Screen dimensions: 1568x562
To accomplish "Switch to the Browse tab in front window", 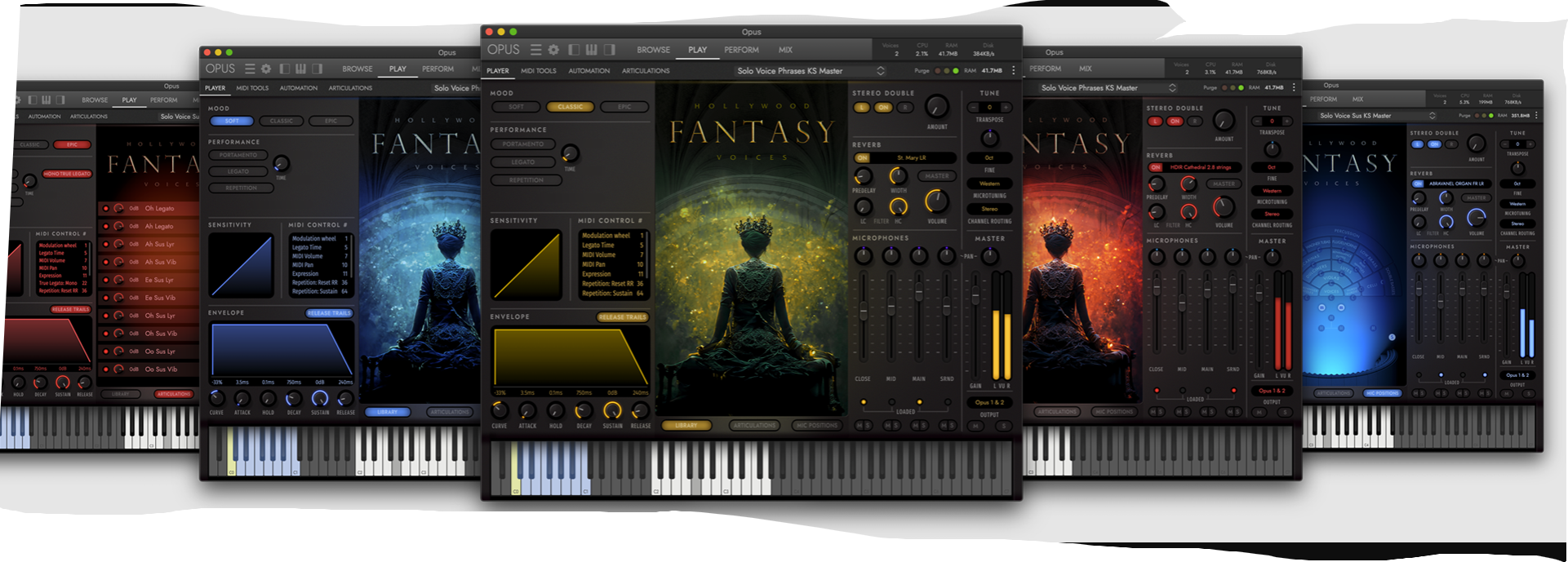I will click(653, 50).
